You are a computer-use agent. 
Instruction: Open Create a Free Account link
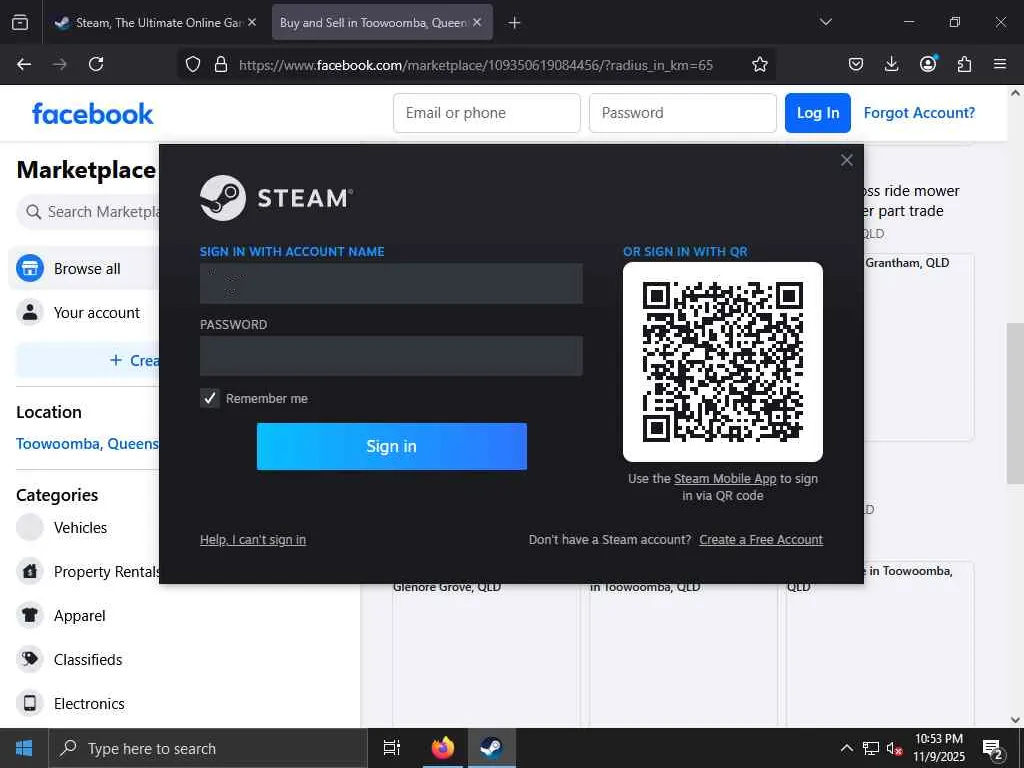(761, 539)
